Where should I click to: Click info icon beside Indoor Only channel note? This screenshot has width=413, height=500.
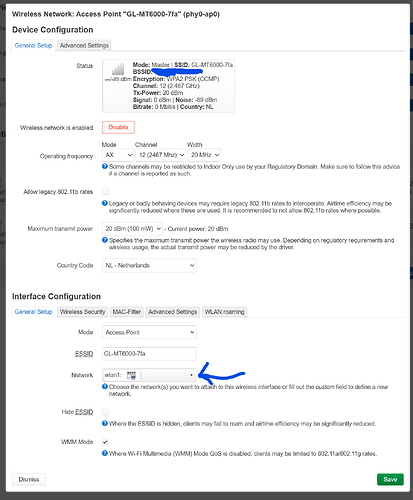[105, 166]
